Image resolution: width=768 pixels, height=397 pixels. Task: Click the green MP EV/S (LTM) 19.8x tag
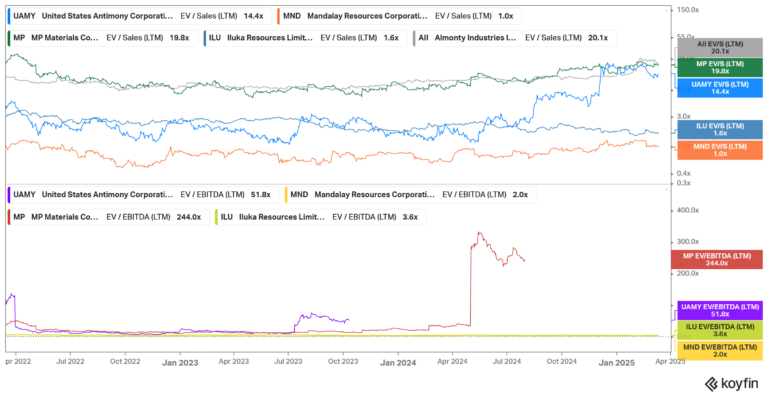pyautogui.click(x=720, y=67)
